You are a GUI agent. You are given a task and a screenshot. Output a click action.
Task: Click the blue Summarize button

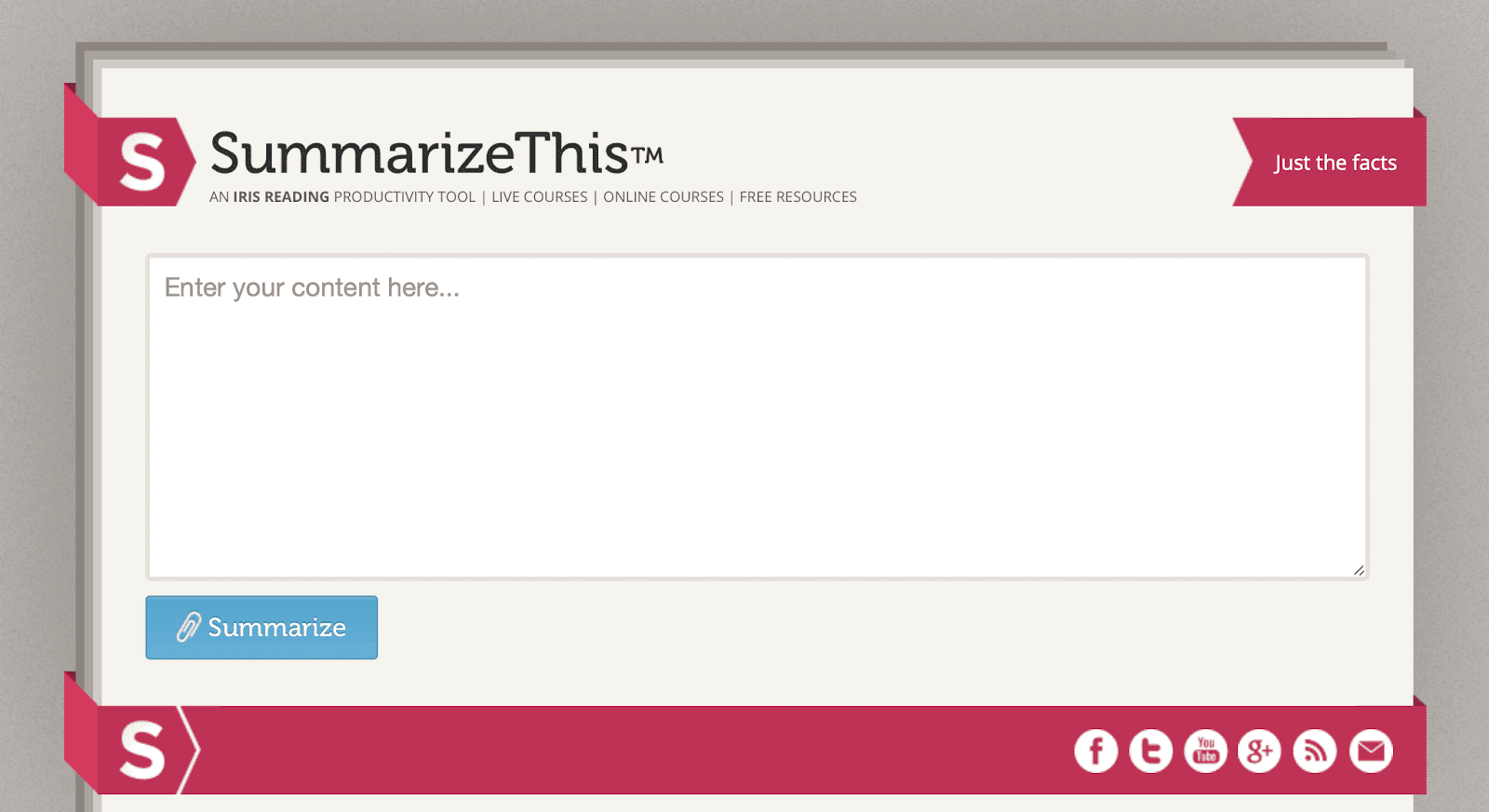click(x=262, y=627)
